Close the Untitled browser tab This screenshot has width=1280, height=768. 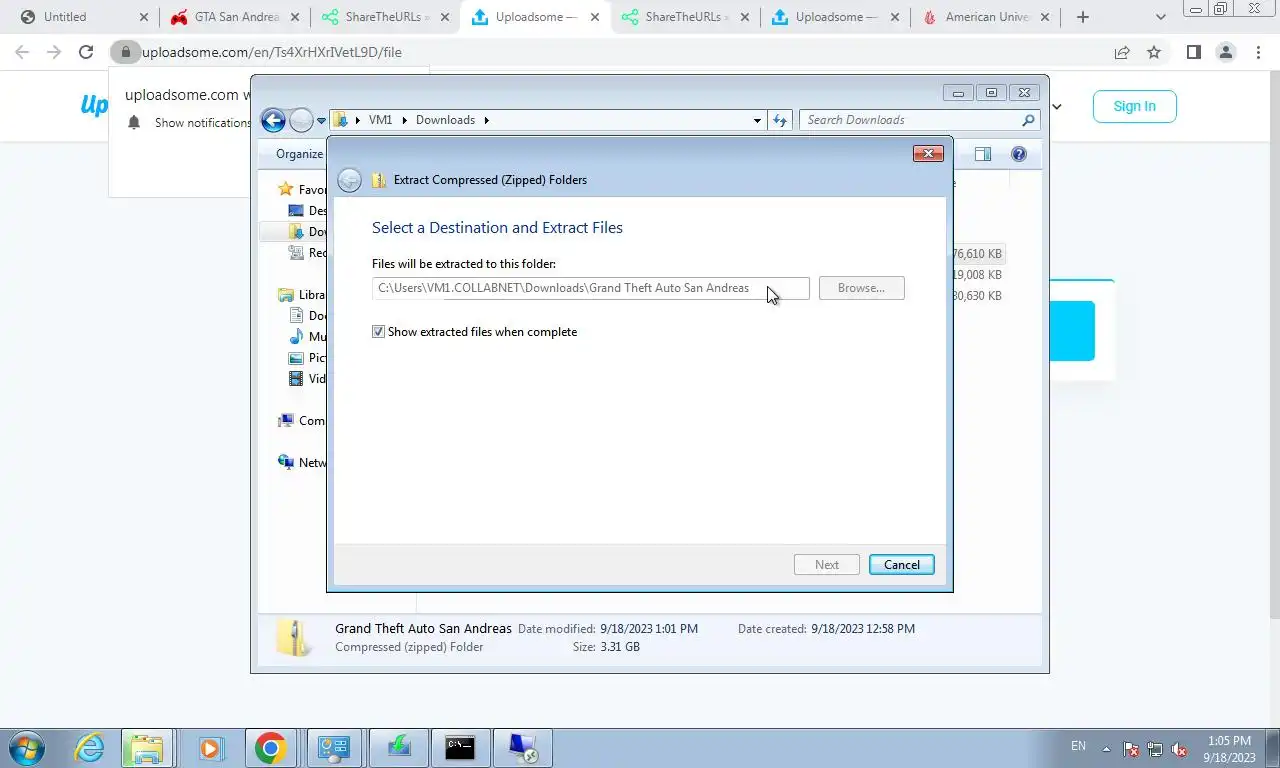click(143, 17)
